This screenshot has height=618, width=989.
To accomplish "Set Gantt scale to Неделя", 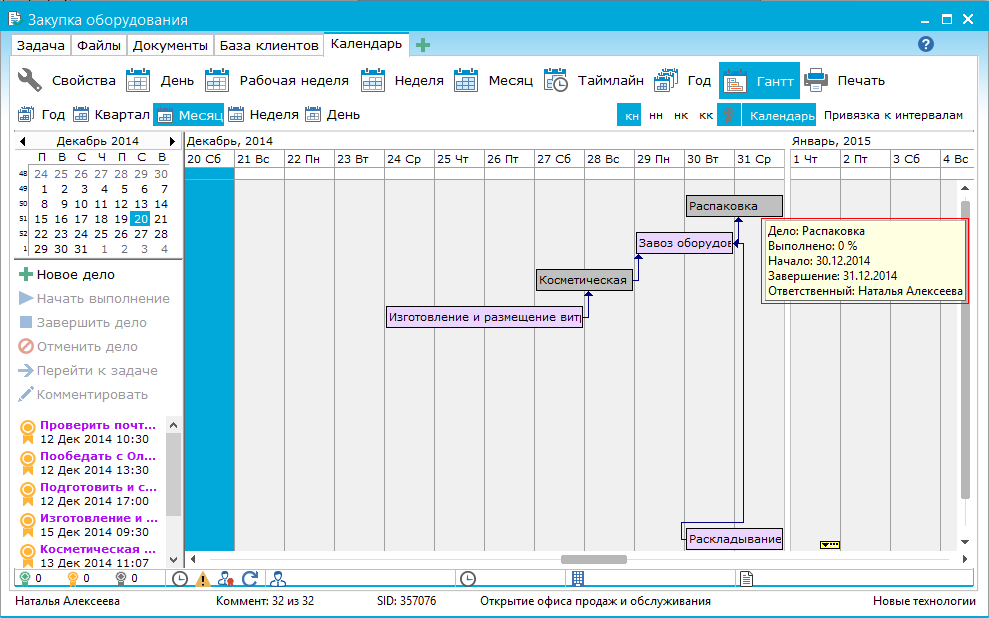I will click(263, 115).
